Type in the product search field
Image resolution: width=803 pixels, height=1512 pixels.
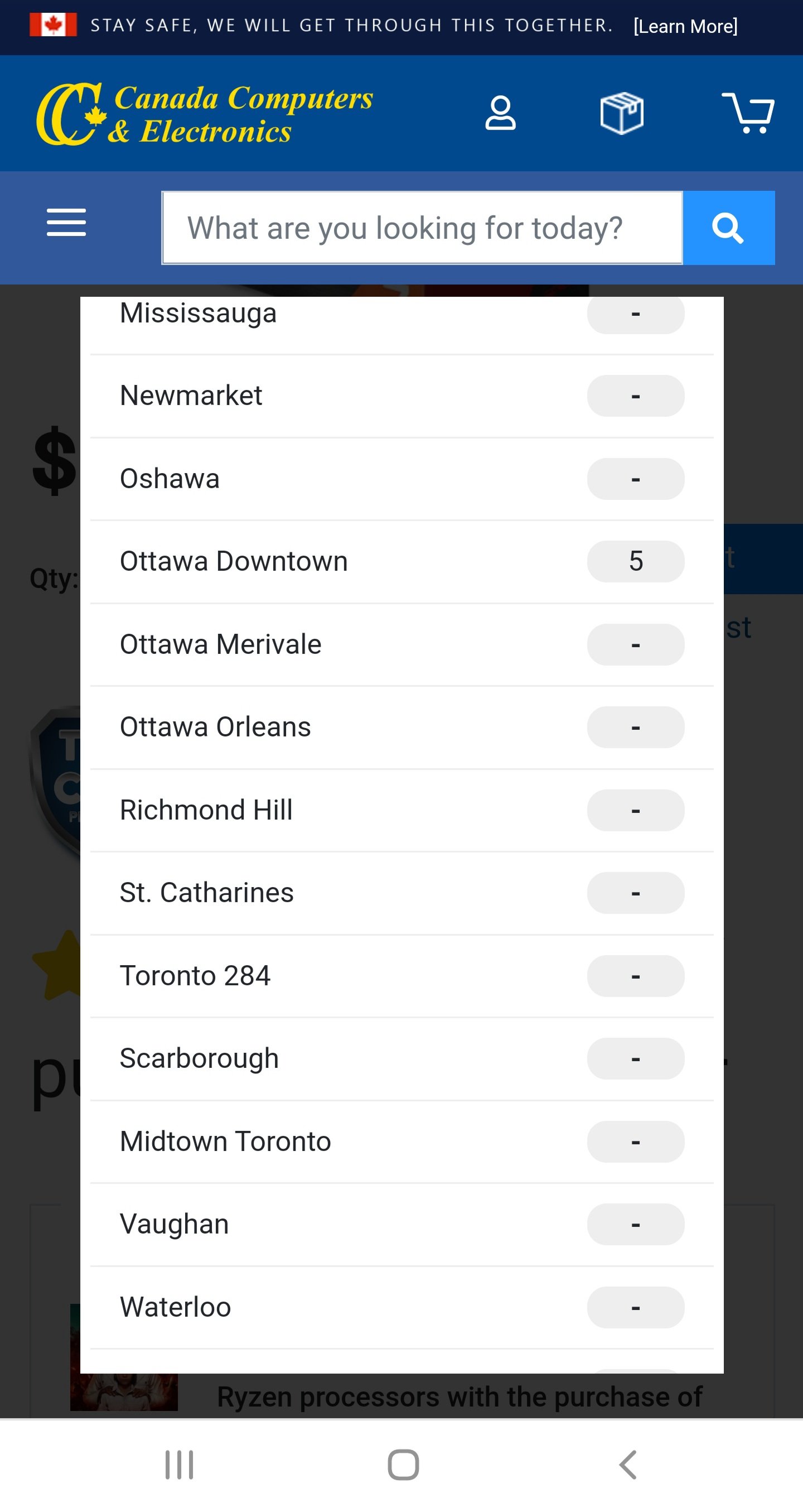pos(422,228)
